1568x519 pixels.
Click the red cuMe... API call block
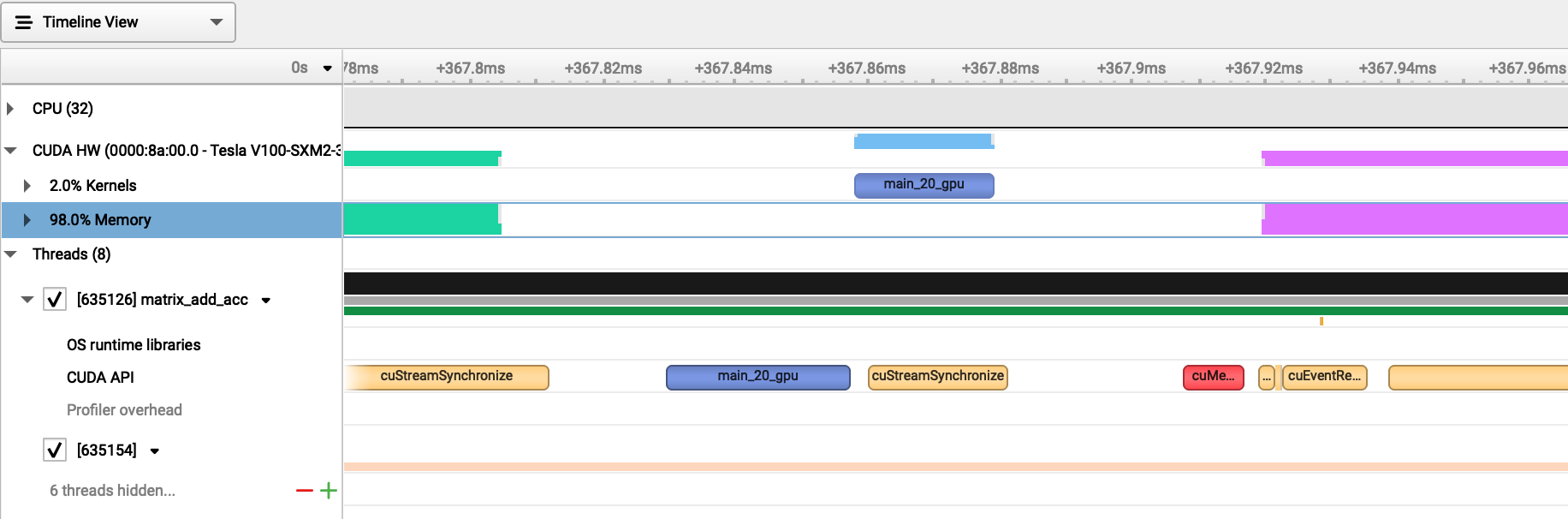(1213, 377)
